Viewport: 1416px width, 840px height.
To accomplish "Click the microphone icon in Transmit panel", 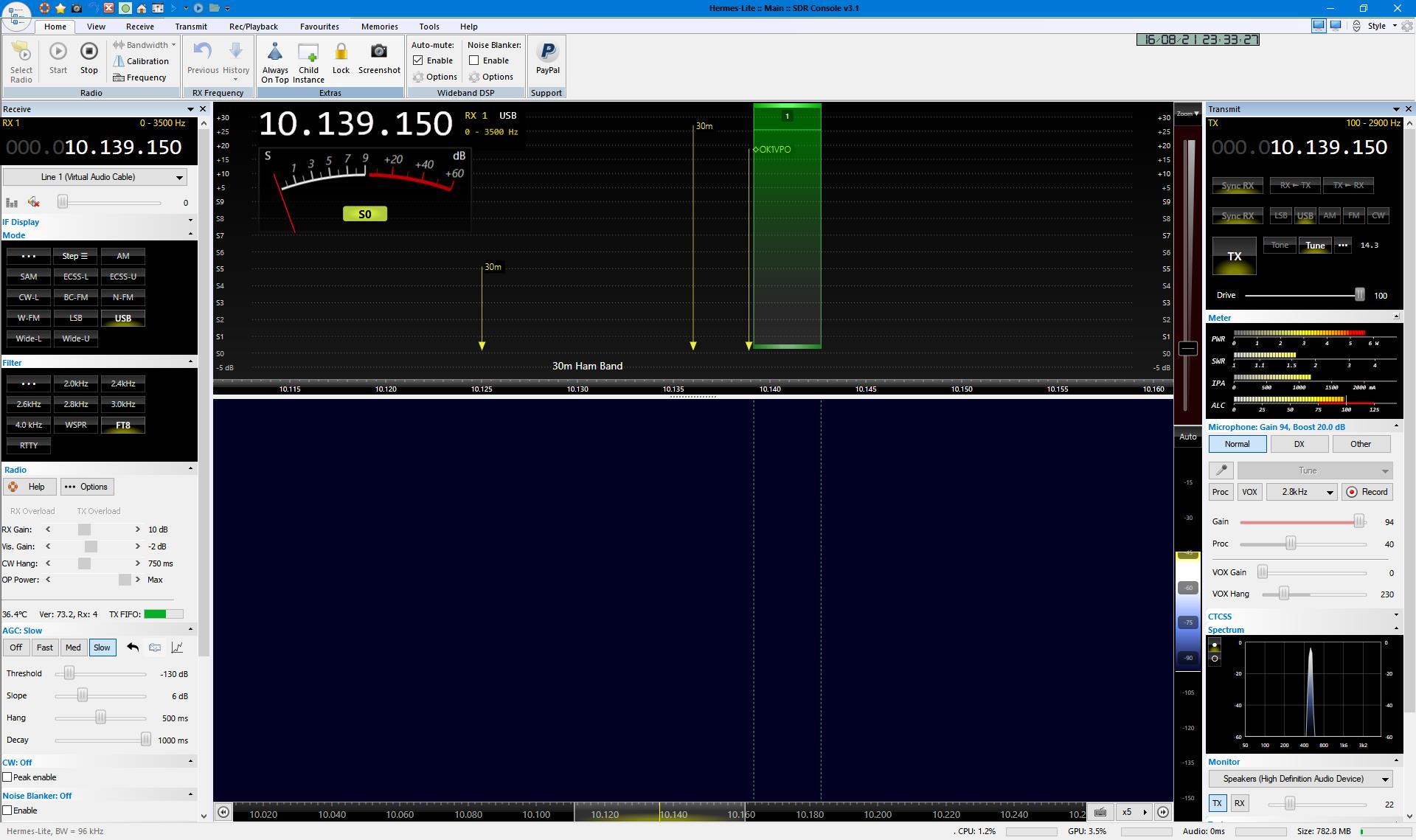I will pos(1221,471).
